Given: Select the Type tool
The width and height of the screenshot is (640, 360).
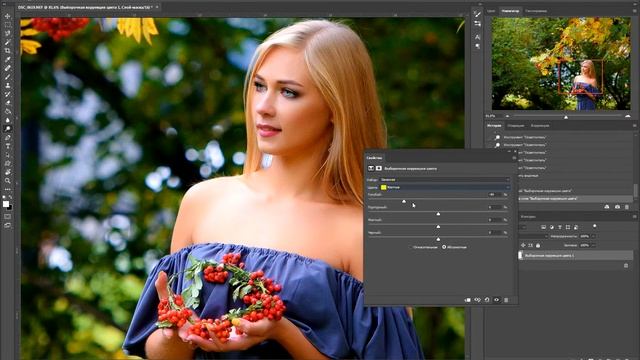Looking at the screenshot, I should click(7, 146).
